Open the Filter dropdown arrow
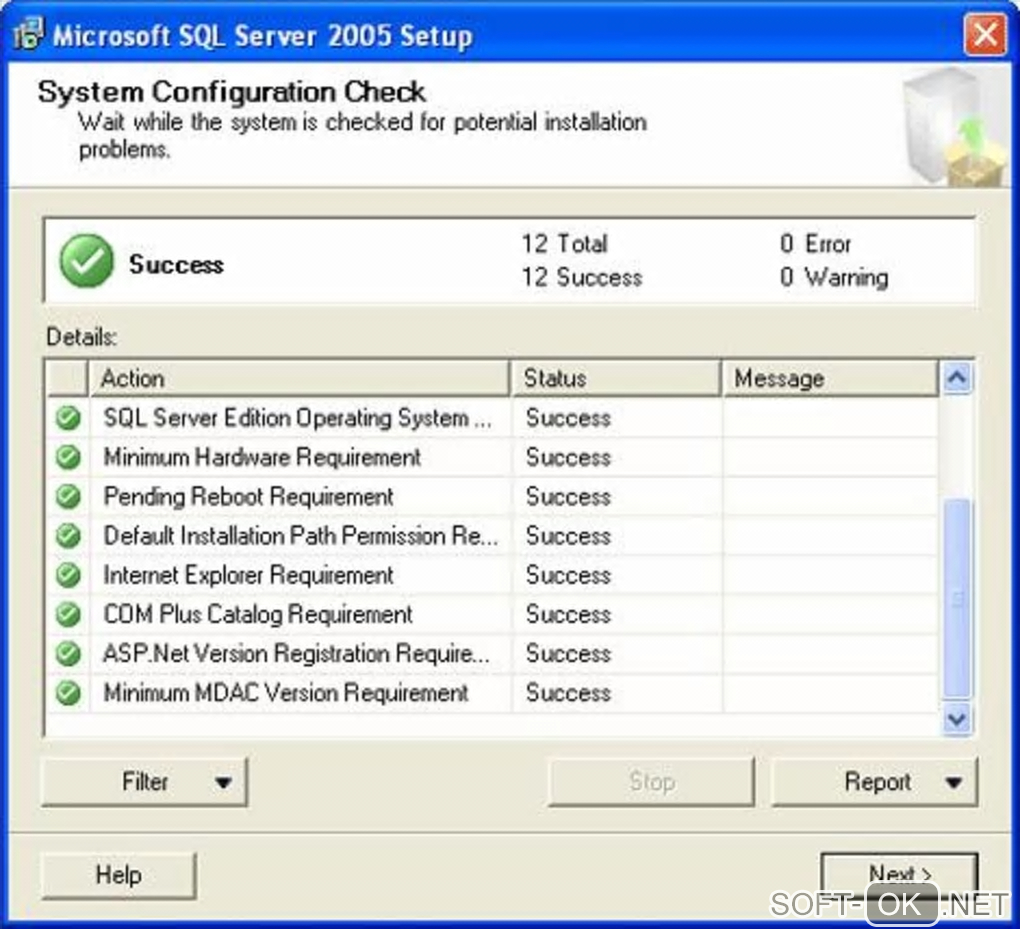Viewport: 1020px width, 929px height. tap(223, 782)
